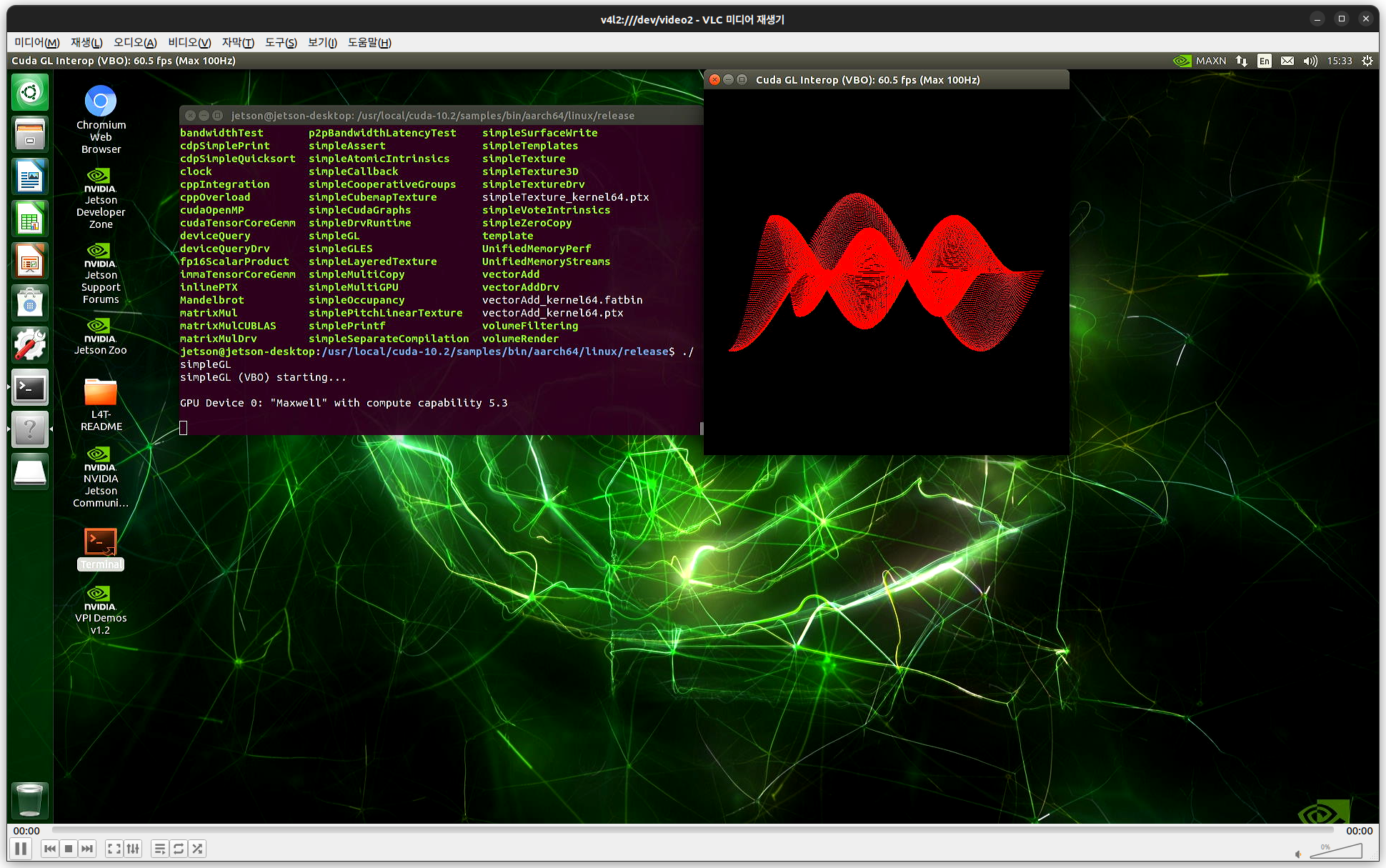The image size is (1386, 868).
Task: Open the 미디어(M) menu
Action: pos(37,42)
